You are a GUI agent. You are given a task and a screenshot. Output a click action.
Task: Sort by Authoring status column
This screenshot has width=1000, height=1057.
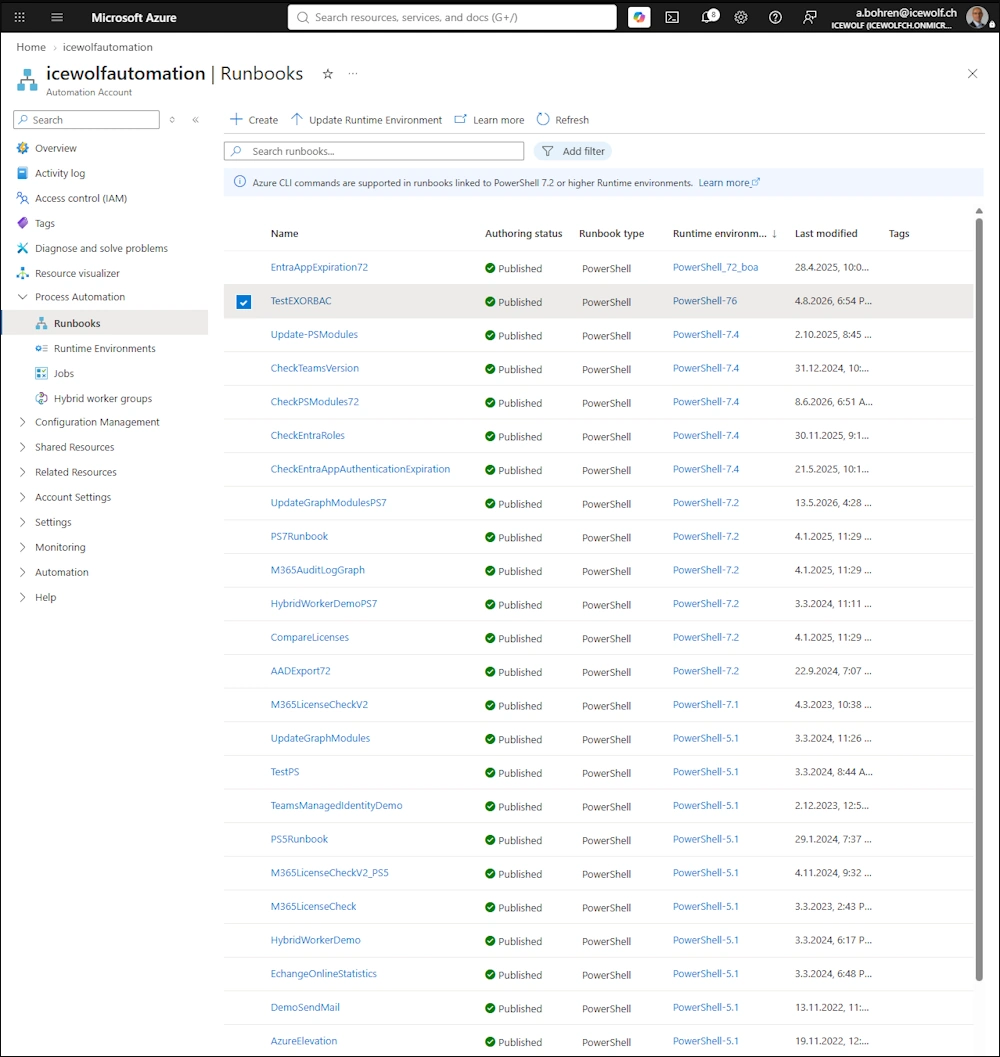[523, 233]
